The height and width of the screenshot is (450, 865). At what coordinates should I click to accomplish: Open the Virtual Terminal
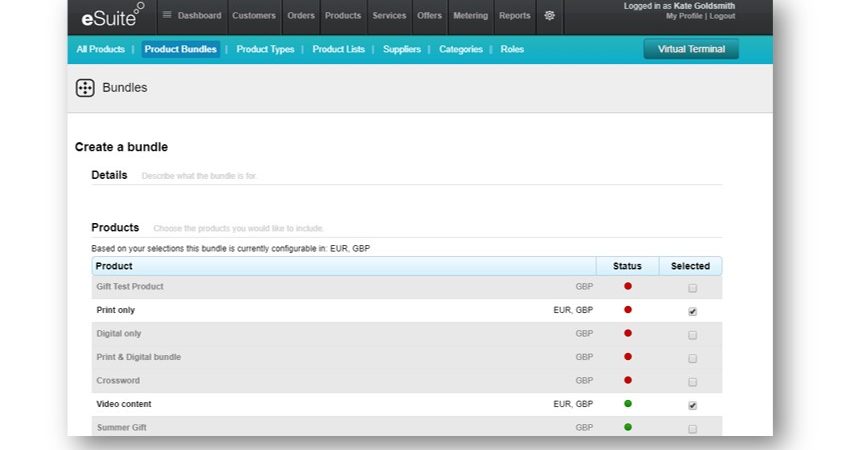coord(691,49)
